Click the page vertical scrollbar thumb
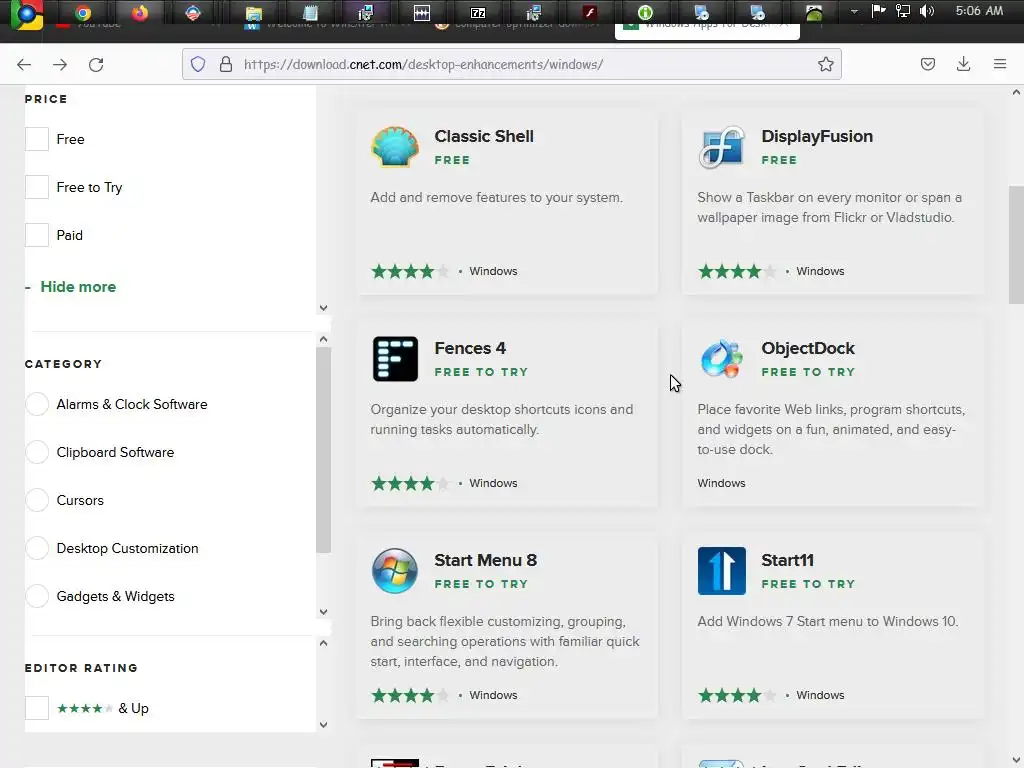This screenshot has width=1024, height=768. coord(1016,245)
